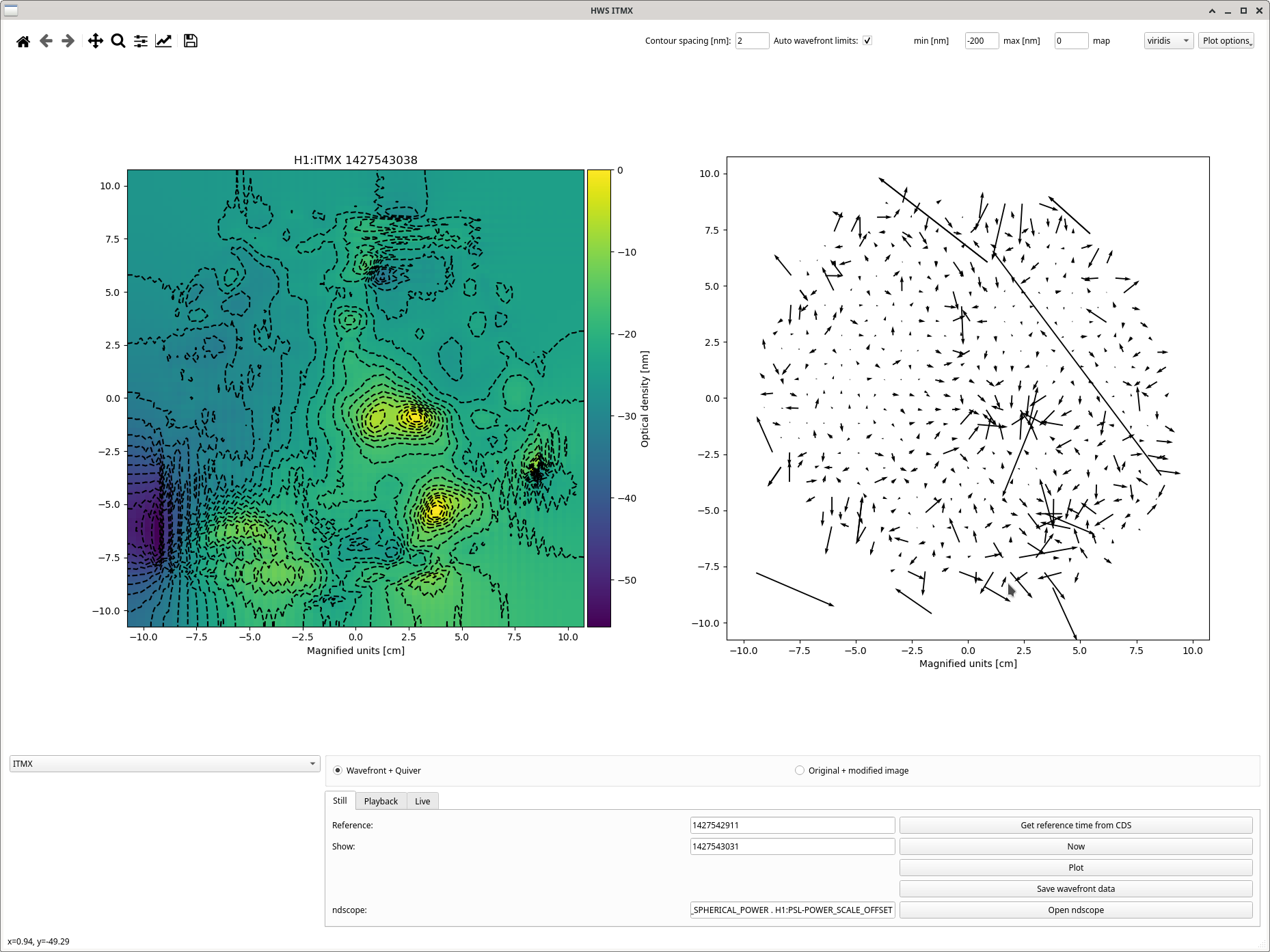The width and height of the screenshot is (1270, 952).
Task: Open Configure subplots sliders icon
Action: pyautogui.click(x=141, y=41)
